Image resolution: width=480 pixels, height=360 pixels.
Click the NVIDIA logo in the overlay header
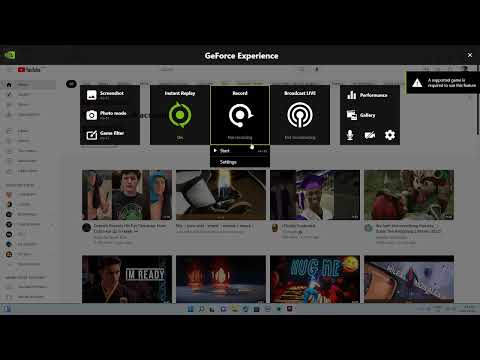(9, 55)
